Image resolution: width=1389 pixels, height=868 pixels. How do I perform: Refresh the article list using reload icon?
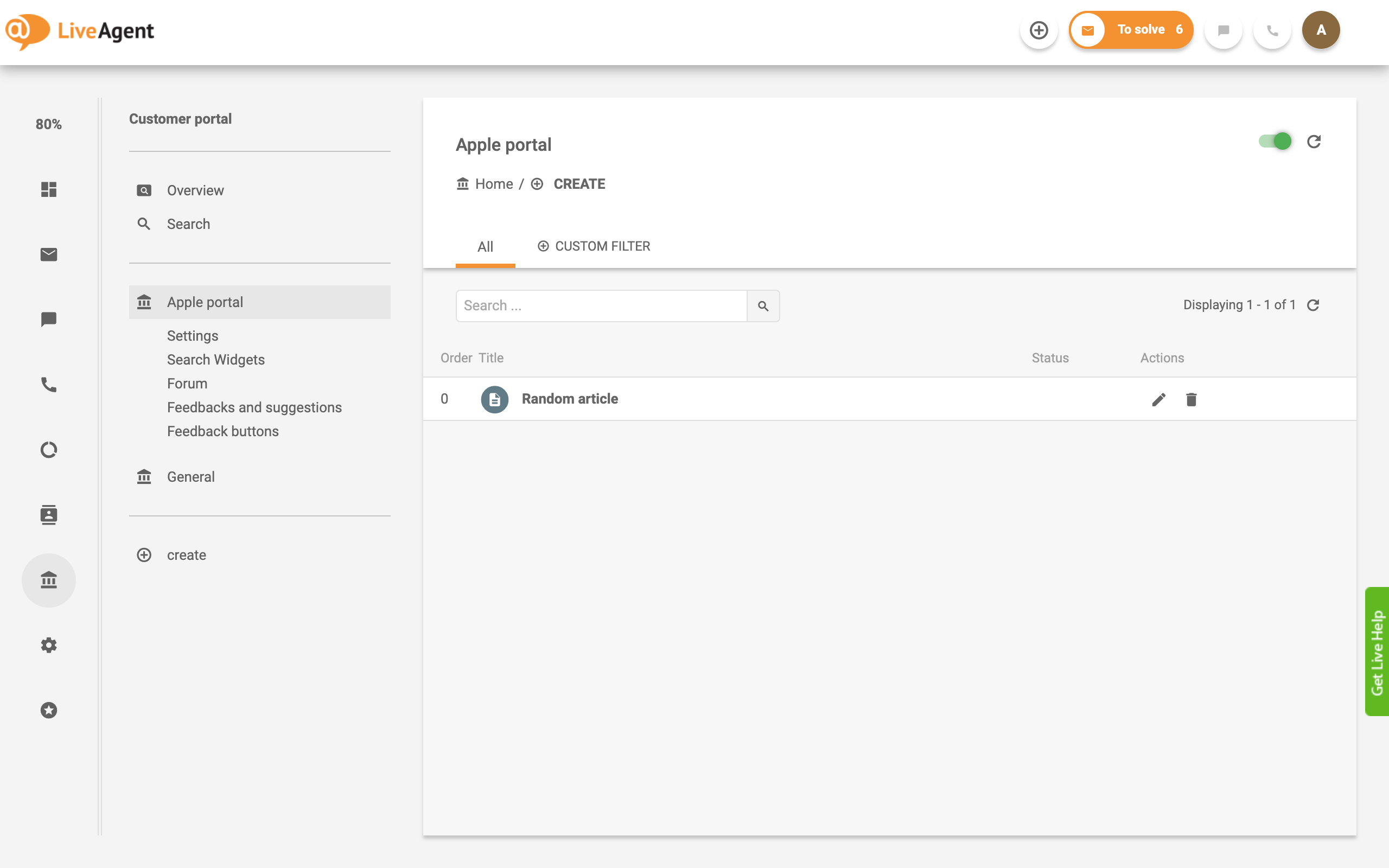click(1314, 305)
